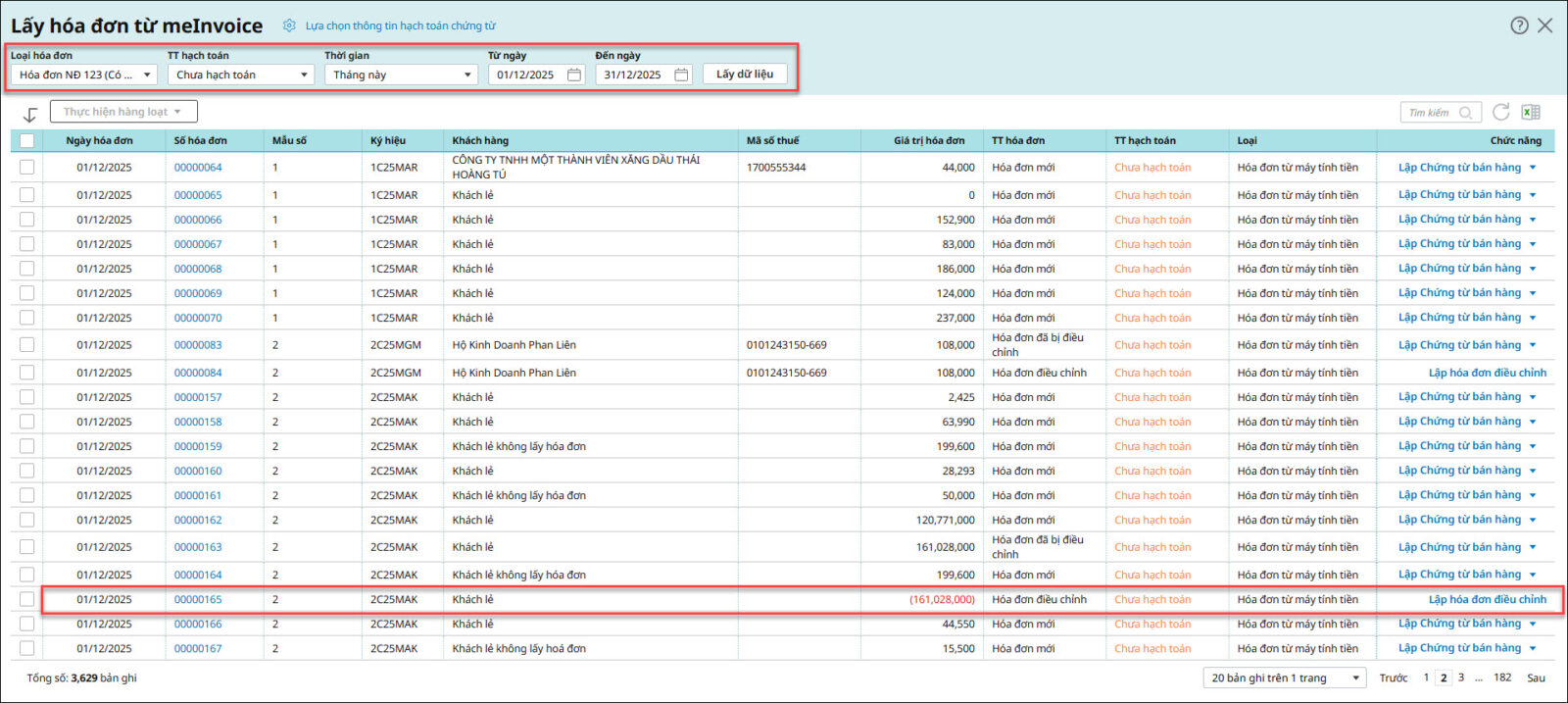Toggle the select-all checkbox in table header

26,140
